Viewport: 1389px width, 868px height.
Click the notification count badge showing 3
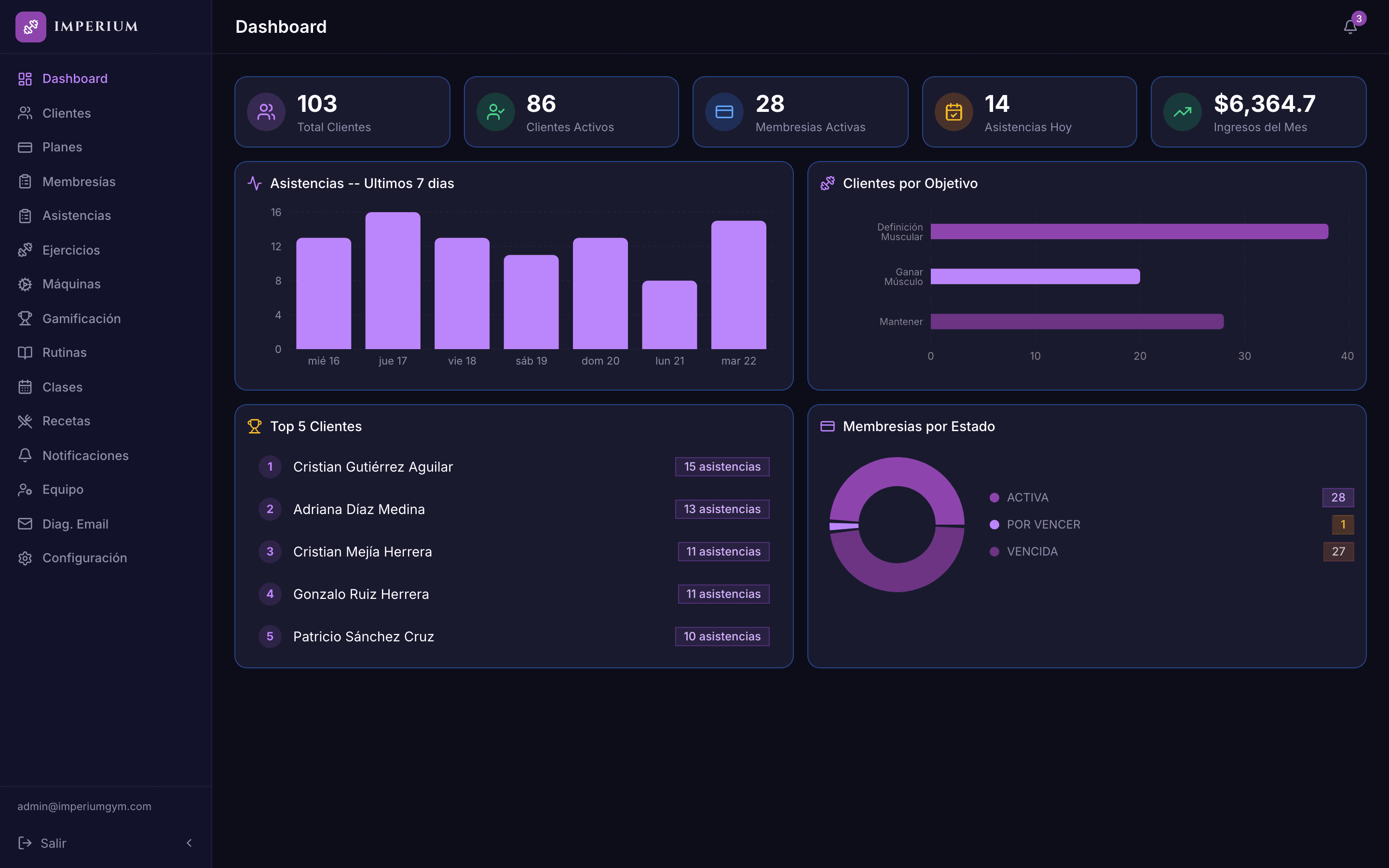click(1359, 19)
